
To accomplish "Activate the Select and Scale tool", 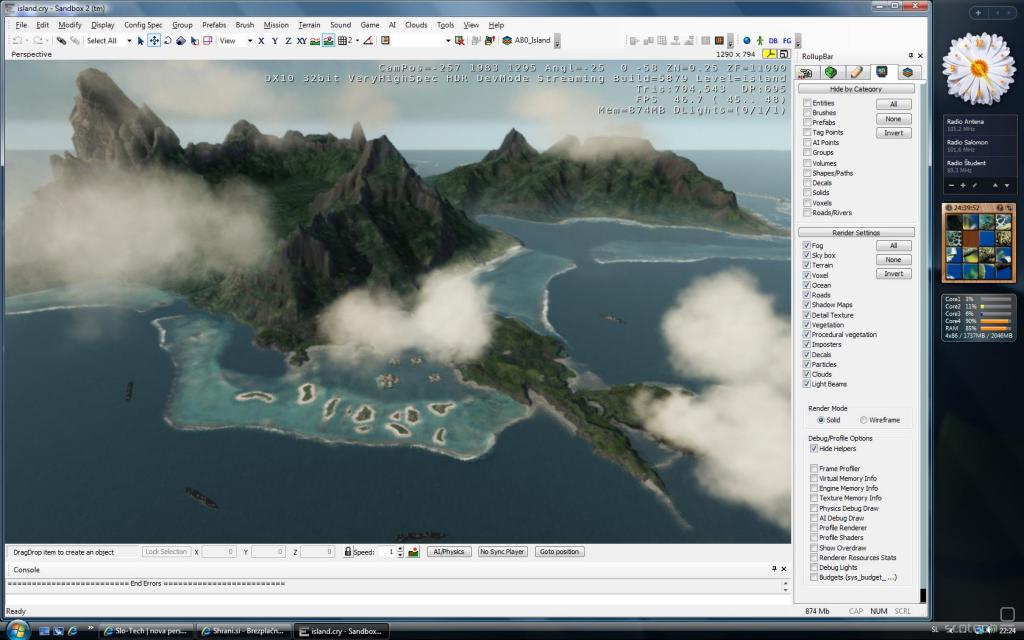I will [x=181, y=40].
